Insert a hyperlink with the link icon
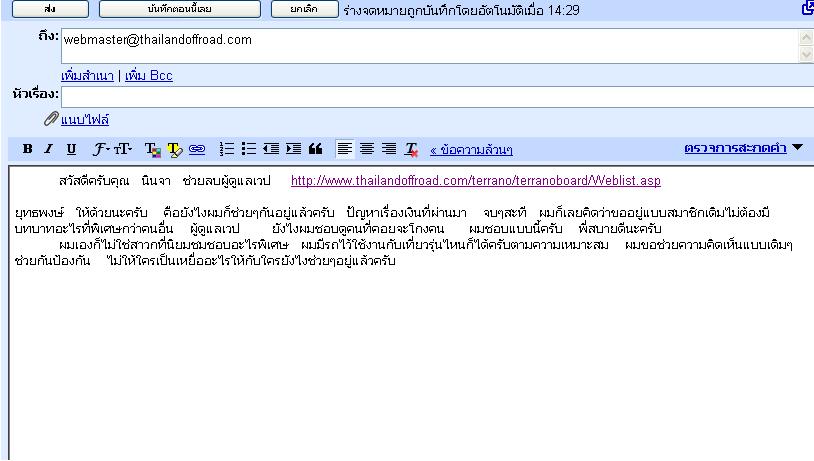 [x=197, y=150]
